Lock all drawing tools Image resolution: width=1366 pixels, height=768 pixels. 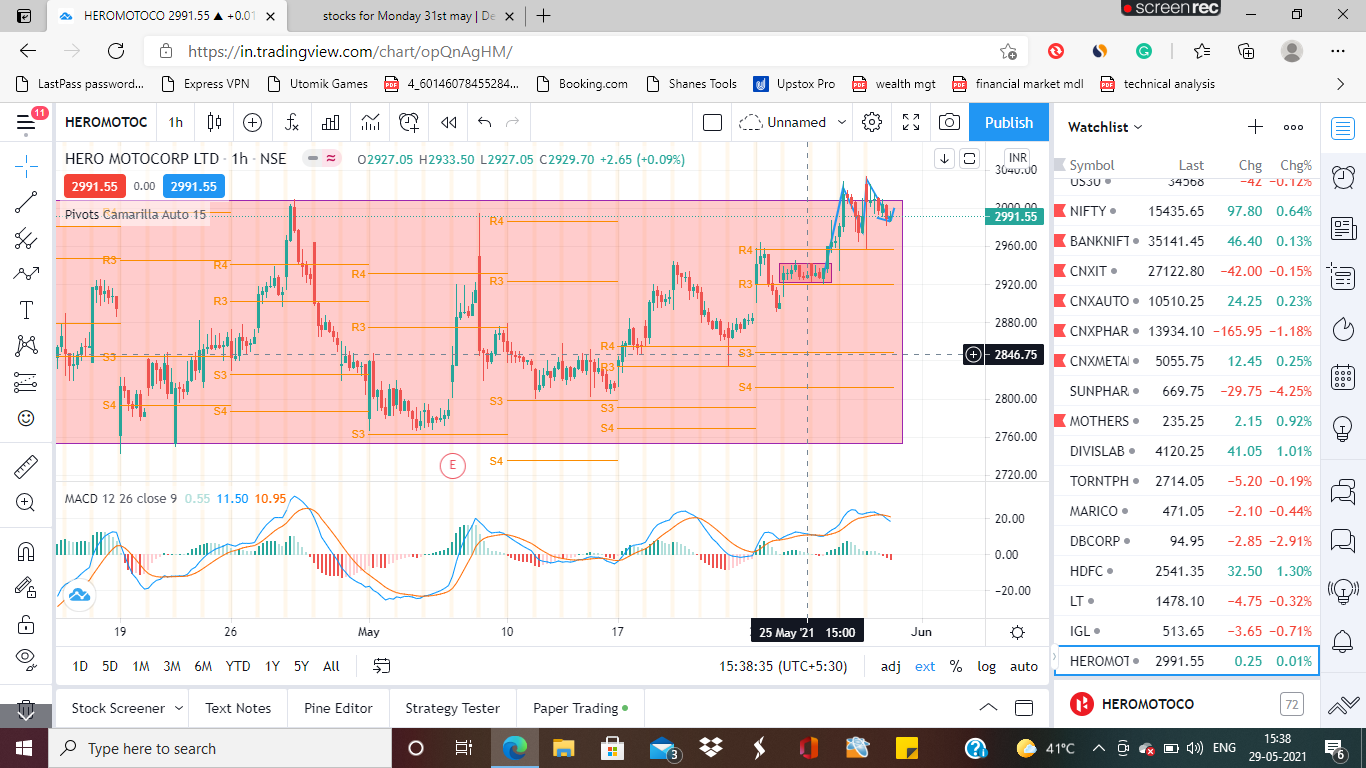point(26,624)
